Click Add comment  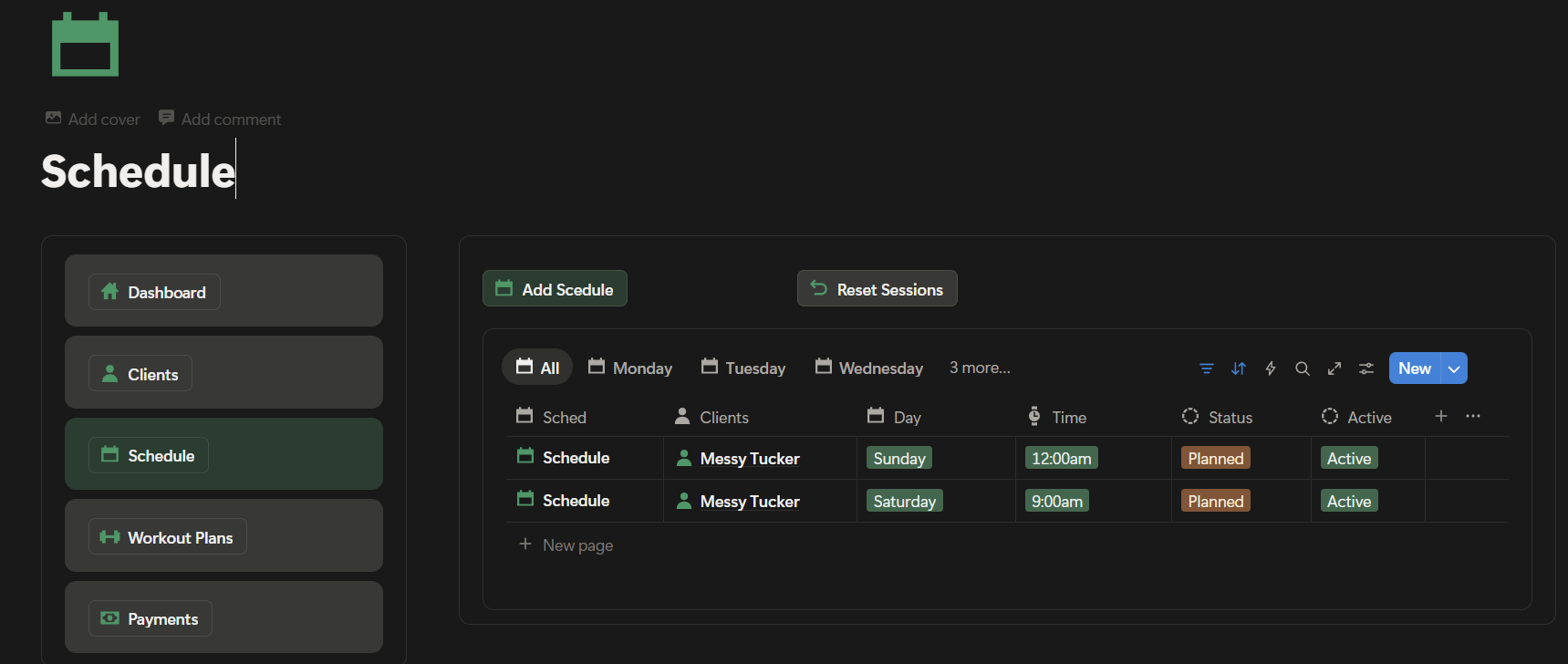point(220,119)
